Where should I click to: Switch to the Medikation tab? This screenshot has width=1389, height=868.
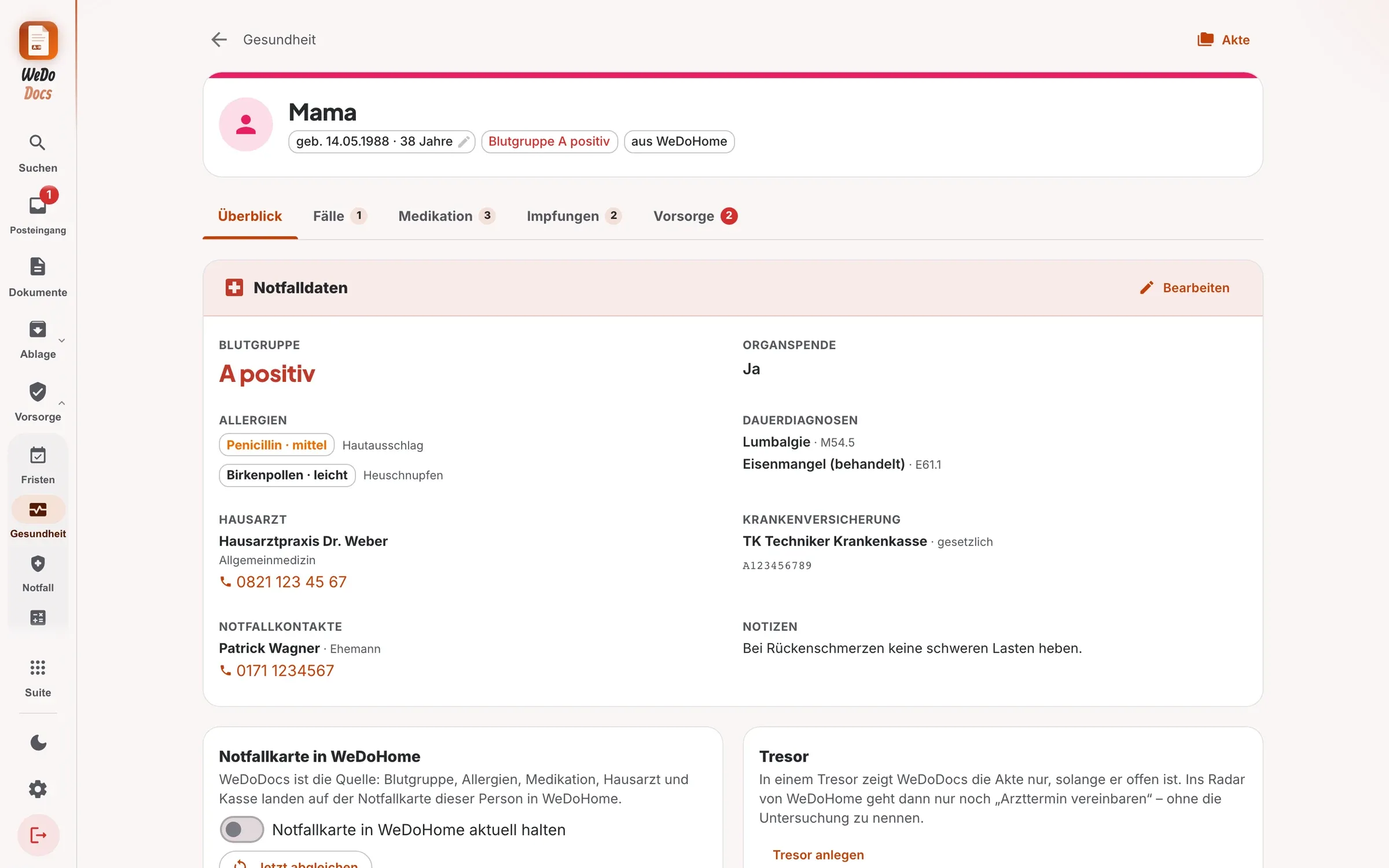pos(447,216)
